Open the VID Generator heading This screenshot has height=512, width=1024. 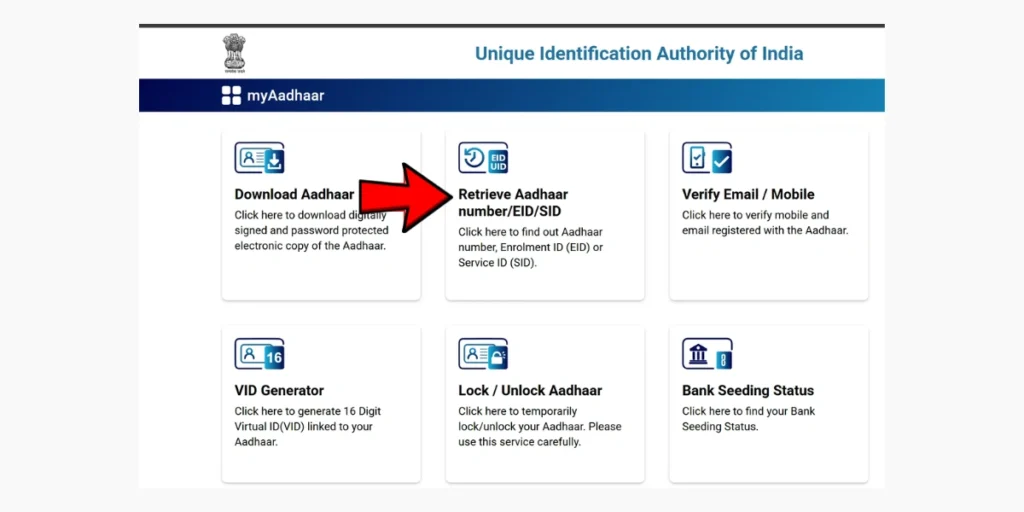click(279, 391)
